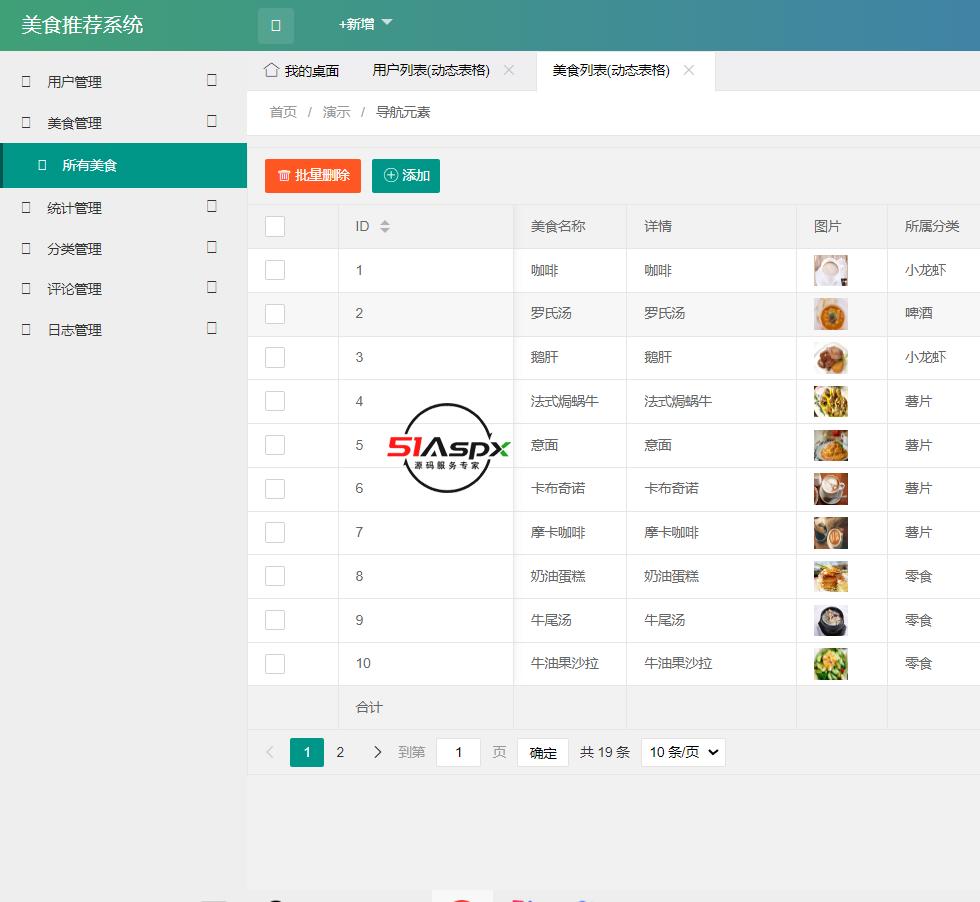Check the checkbox beside 法式焗蜗牛
980x902 pixels.
(x=274, y=401)
